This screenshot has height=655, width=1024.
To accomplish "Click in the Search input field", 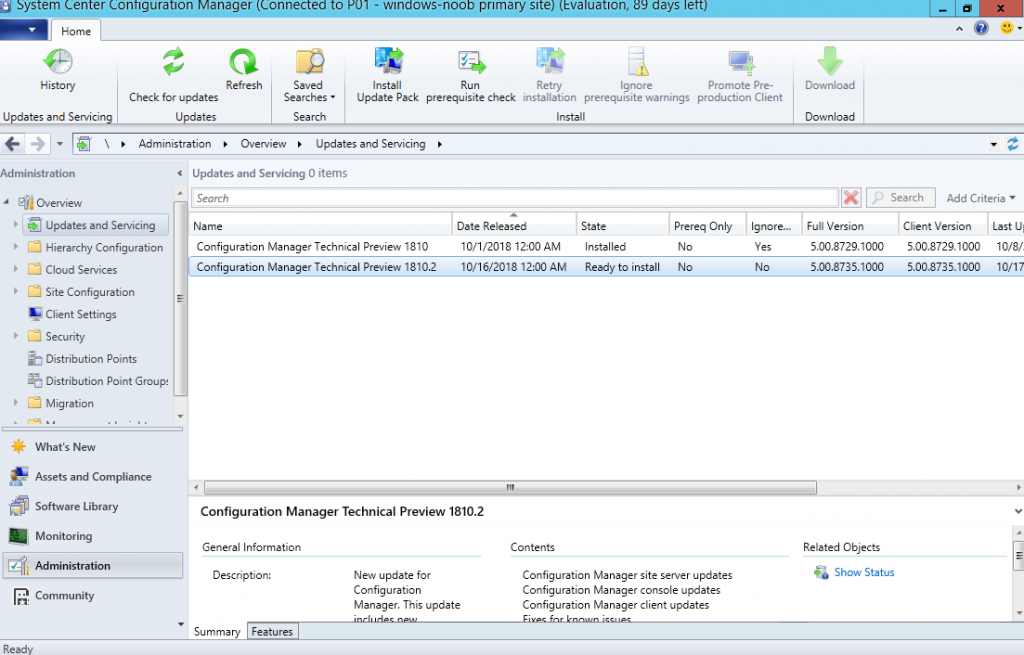I will point(515,198).
